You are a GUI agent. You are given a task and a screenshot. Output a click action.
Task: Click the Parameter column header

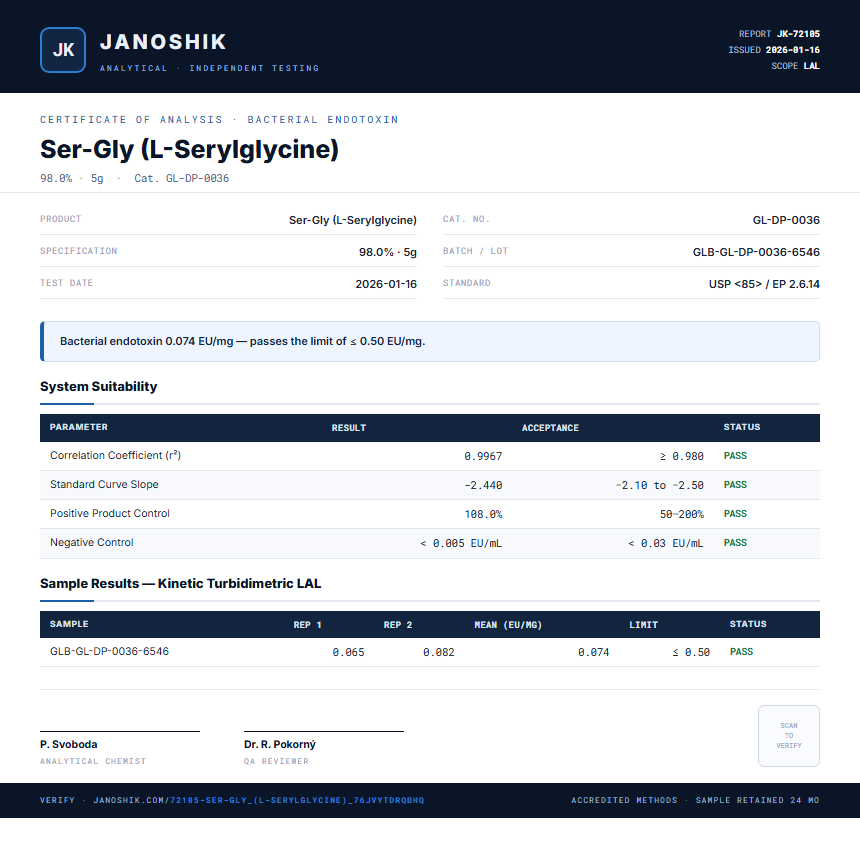78,427
